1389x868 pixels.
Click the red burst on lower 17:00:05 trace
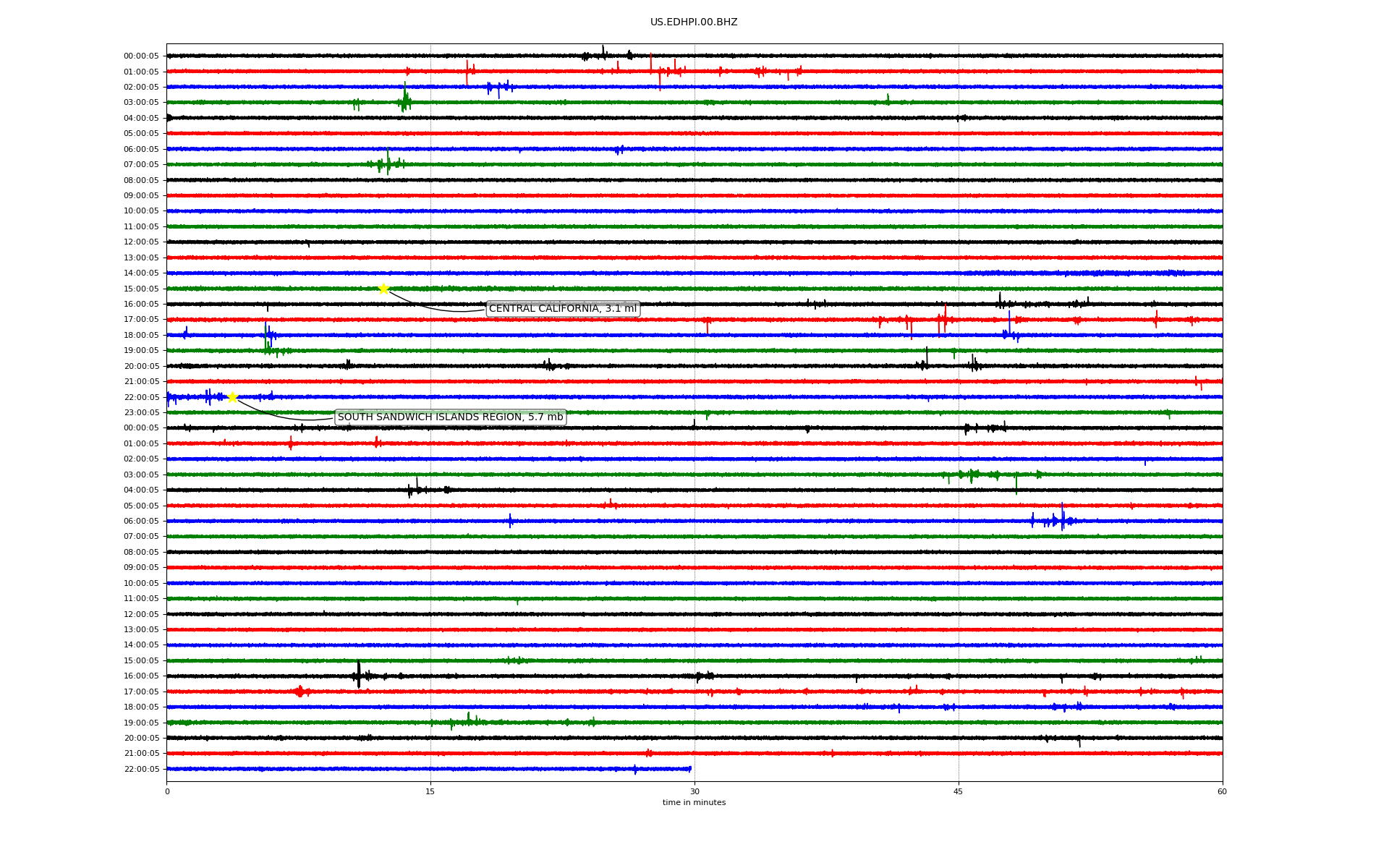300,692
